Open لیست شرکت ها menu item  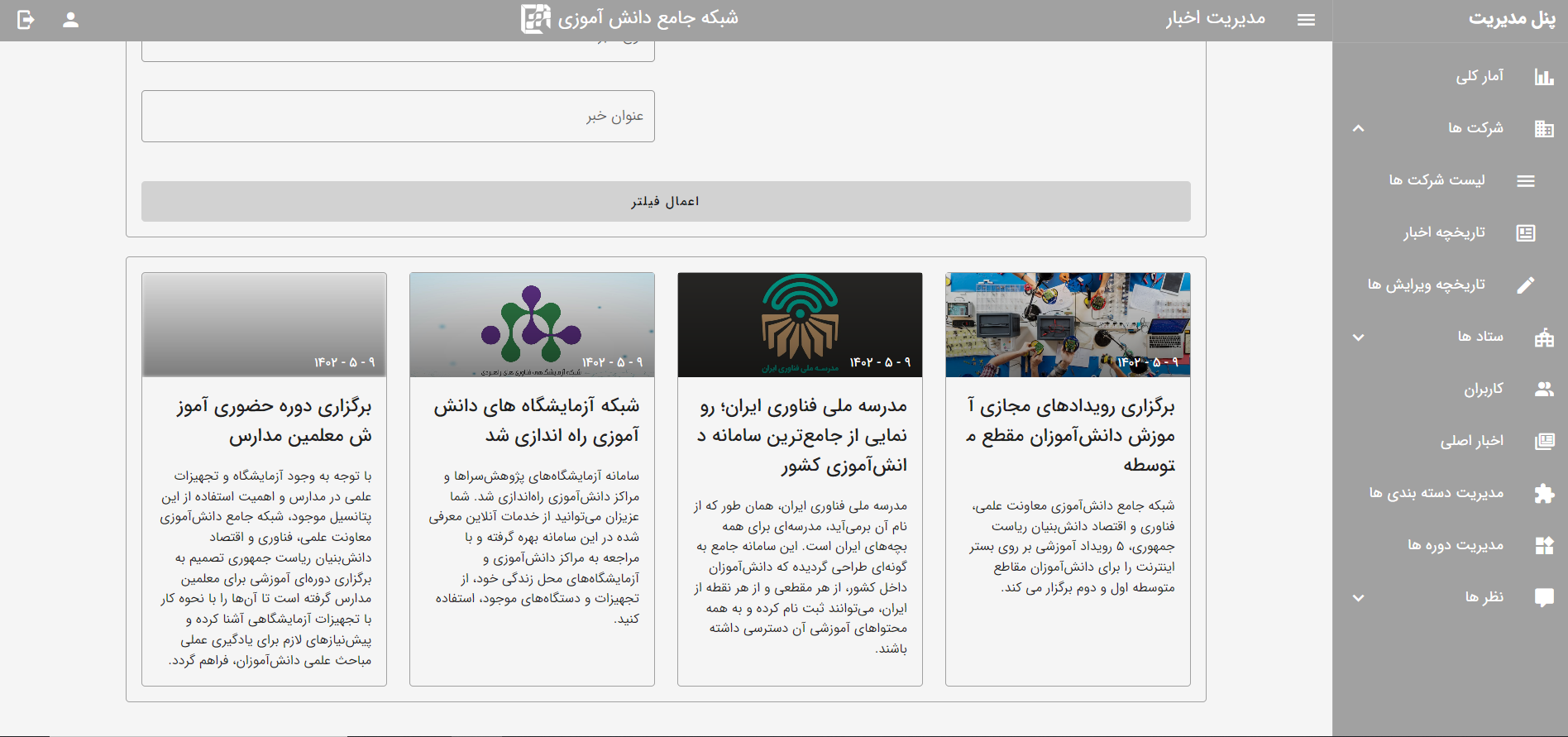1437,180
